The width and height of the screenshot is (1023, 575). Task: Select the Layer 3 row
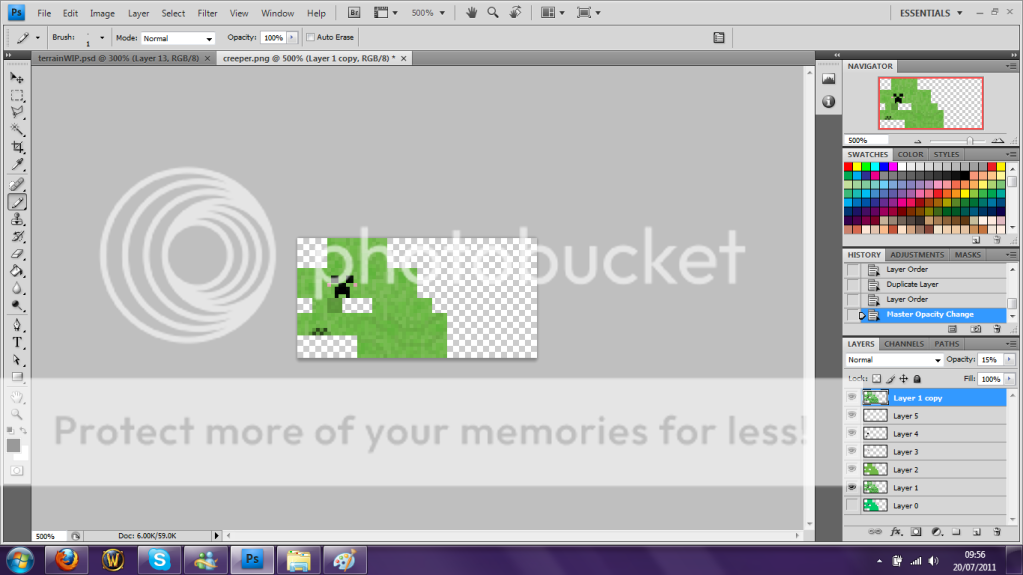coord(925,452)
